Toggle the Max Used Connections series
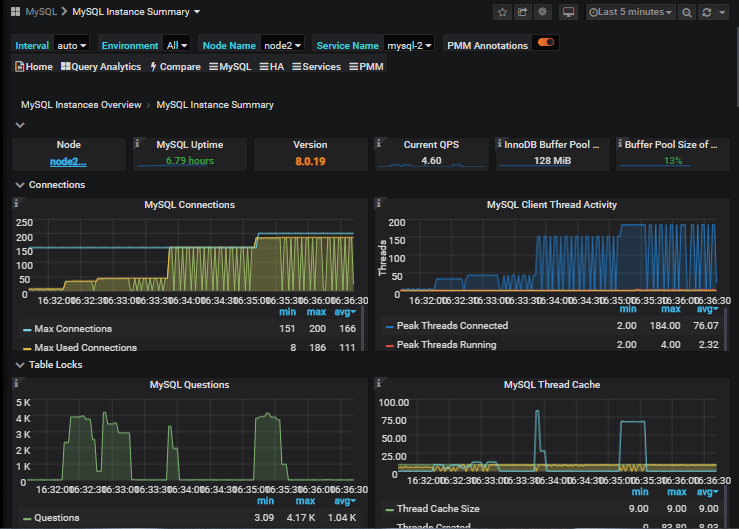739x529 pixels. coord(85,347)
